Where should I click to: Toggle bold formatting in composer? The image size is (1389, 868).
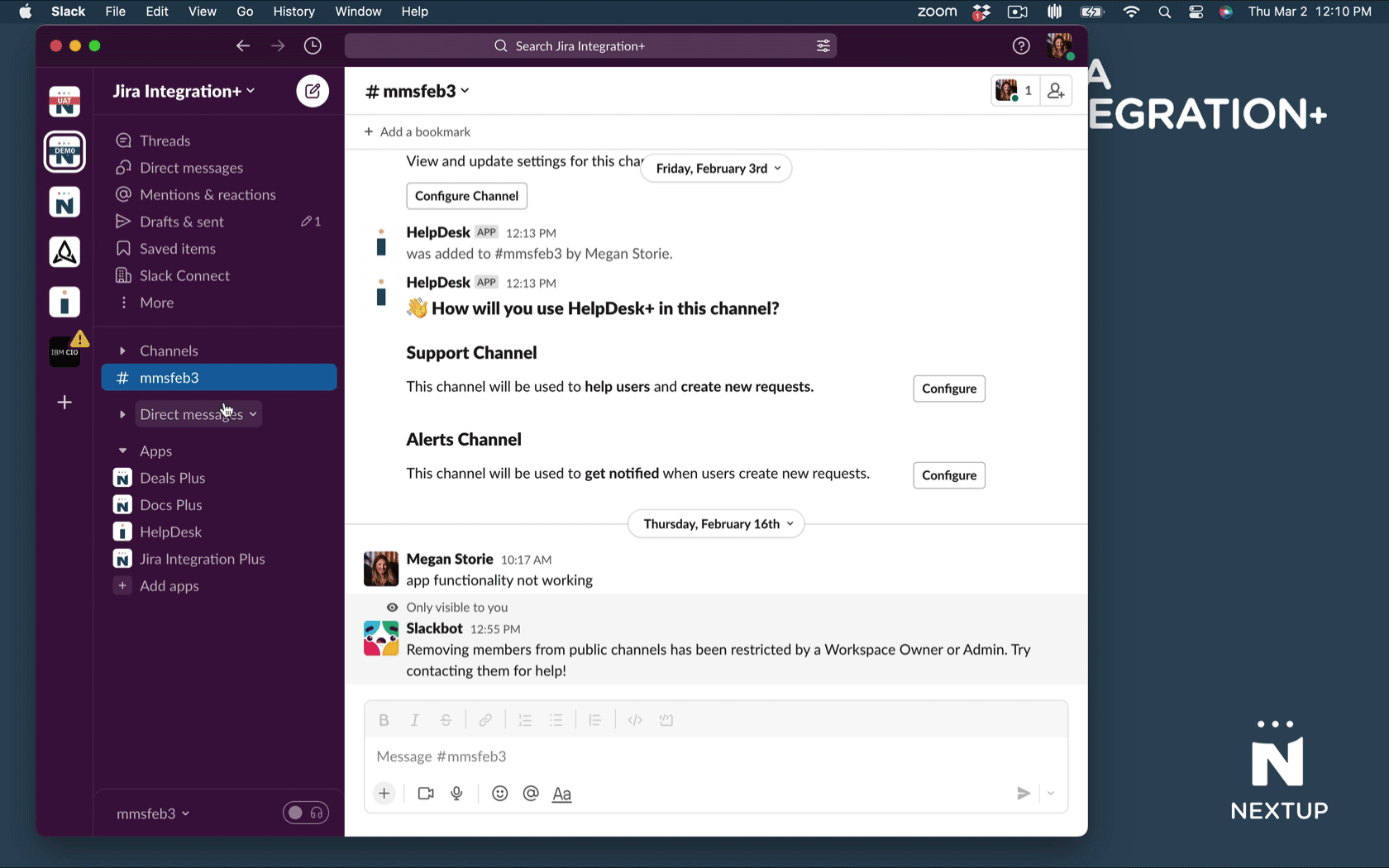click(384, 720)
